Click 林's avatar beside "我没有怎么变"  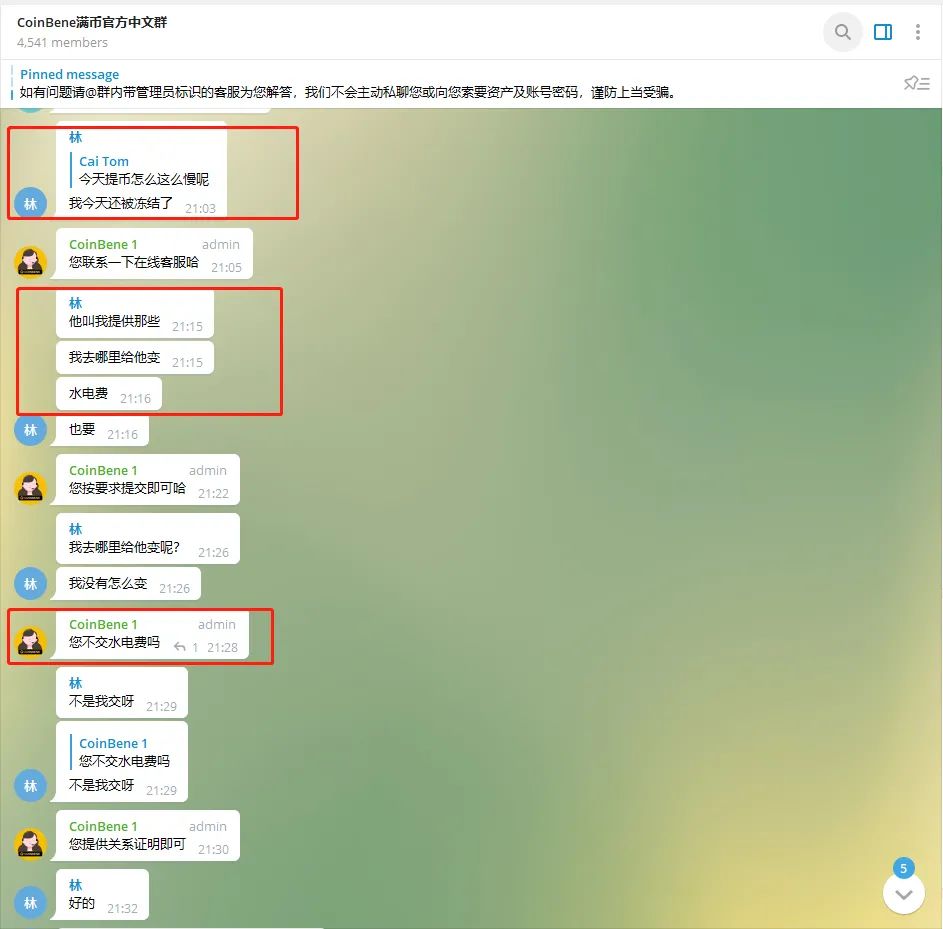click(30, 583)
